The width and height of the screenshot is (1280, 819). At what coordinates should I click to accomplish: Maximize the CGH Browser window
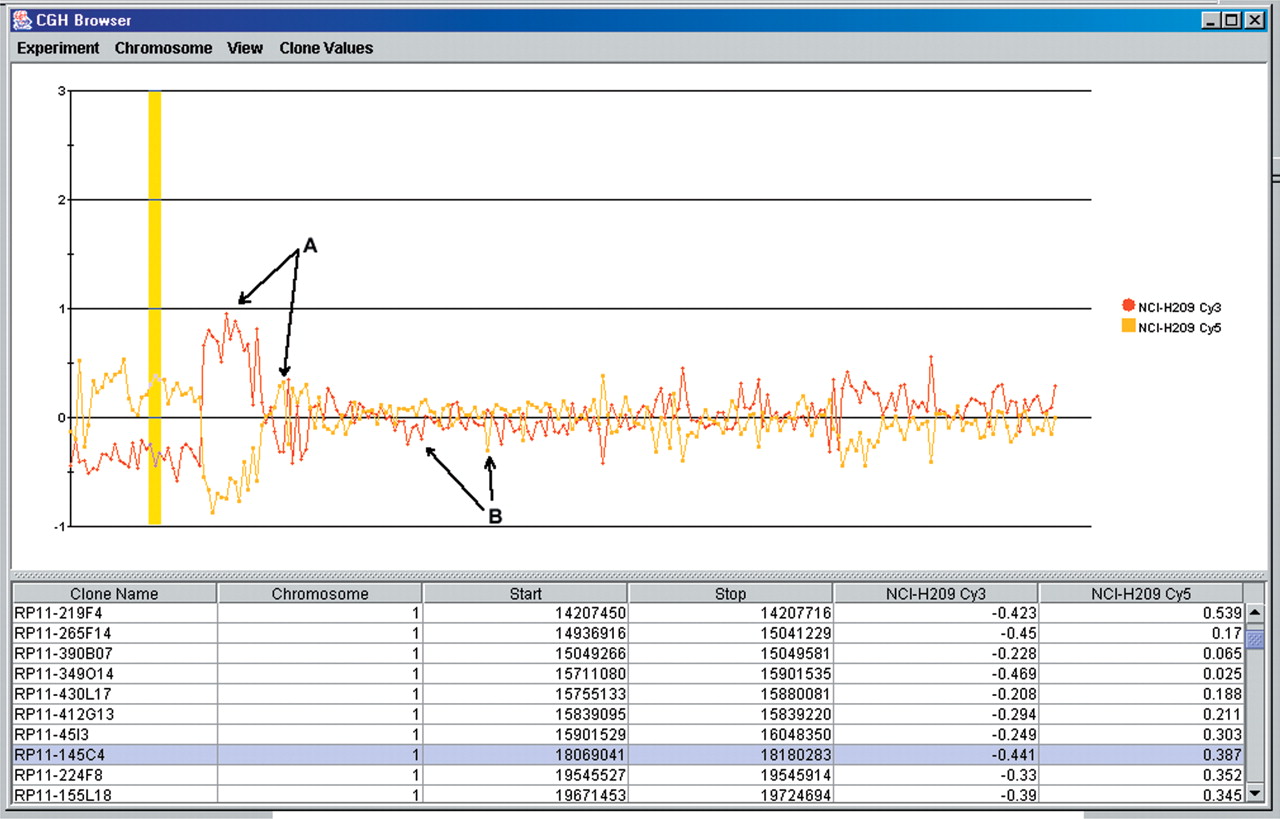point(1231,20)
